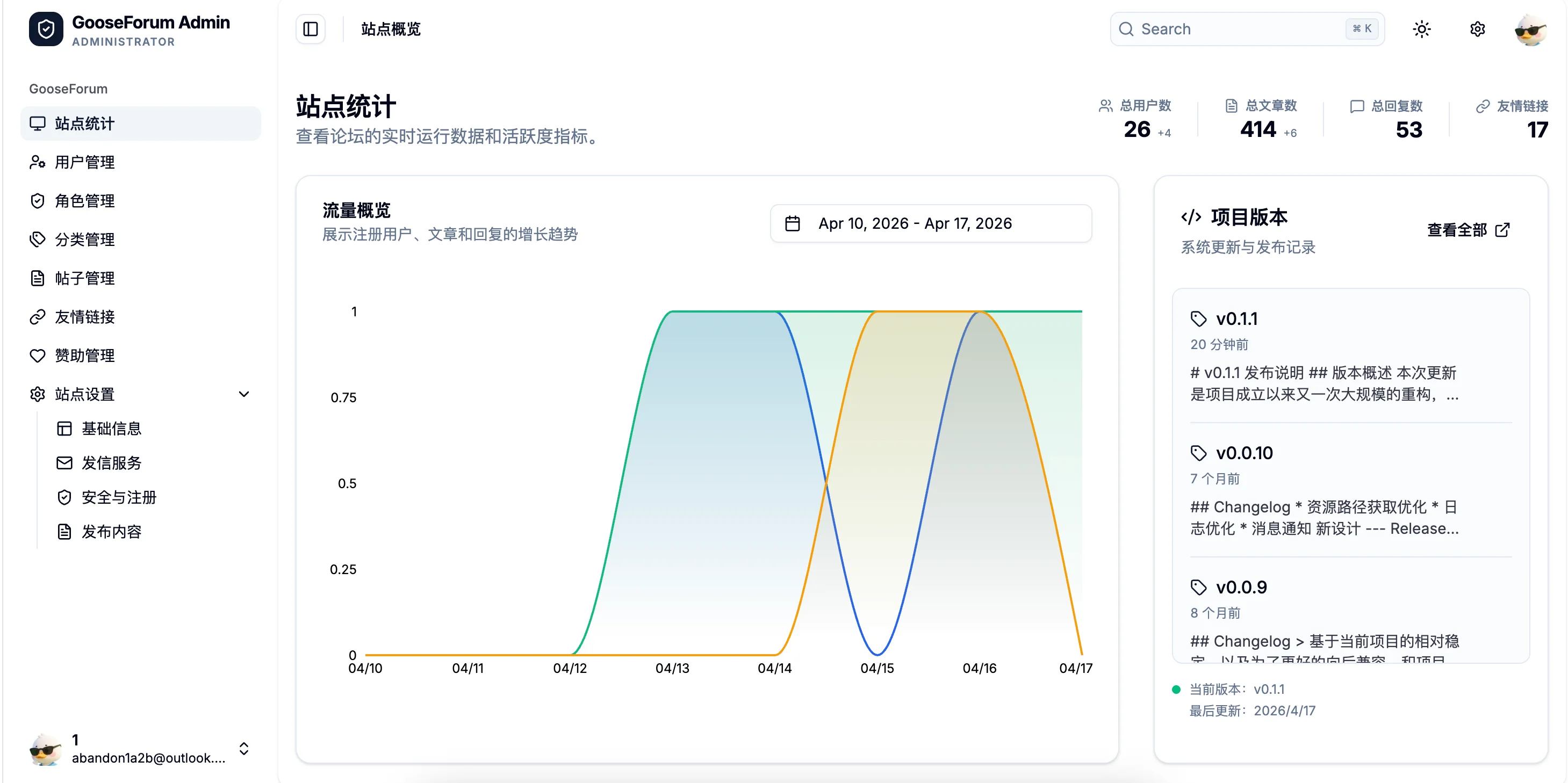Collapse the 站点设置 submenu chevron
Image resolution: width=1568 pixels, height=783 pixels.
point(244,394)
